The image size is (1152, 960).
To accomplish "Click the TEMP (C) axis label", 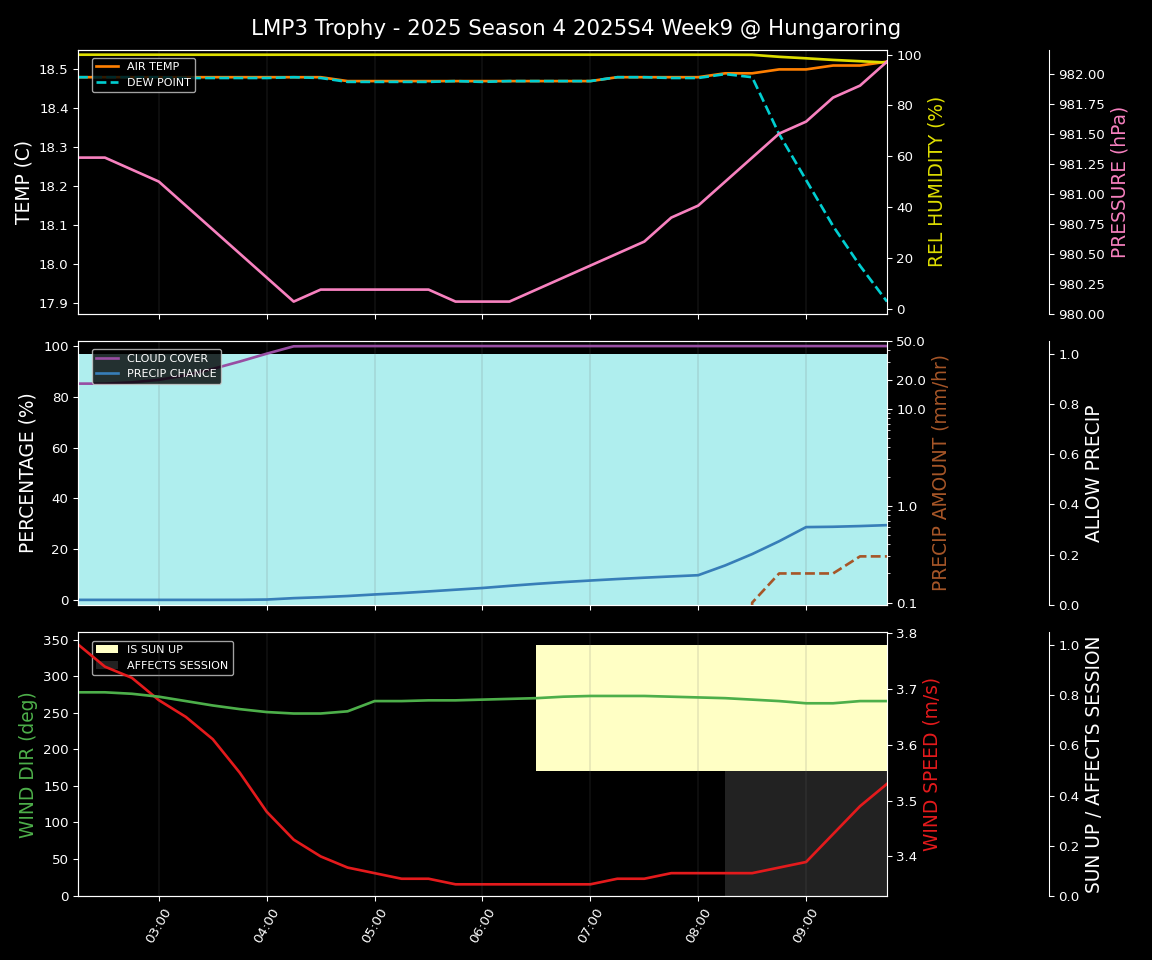I will (x=24, y=182).
